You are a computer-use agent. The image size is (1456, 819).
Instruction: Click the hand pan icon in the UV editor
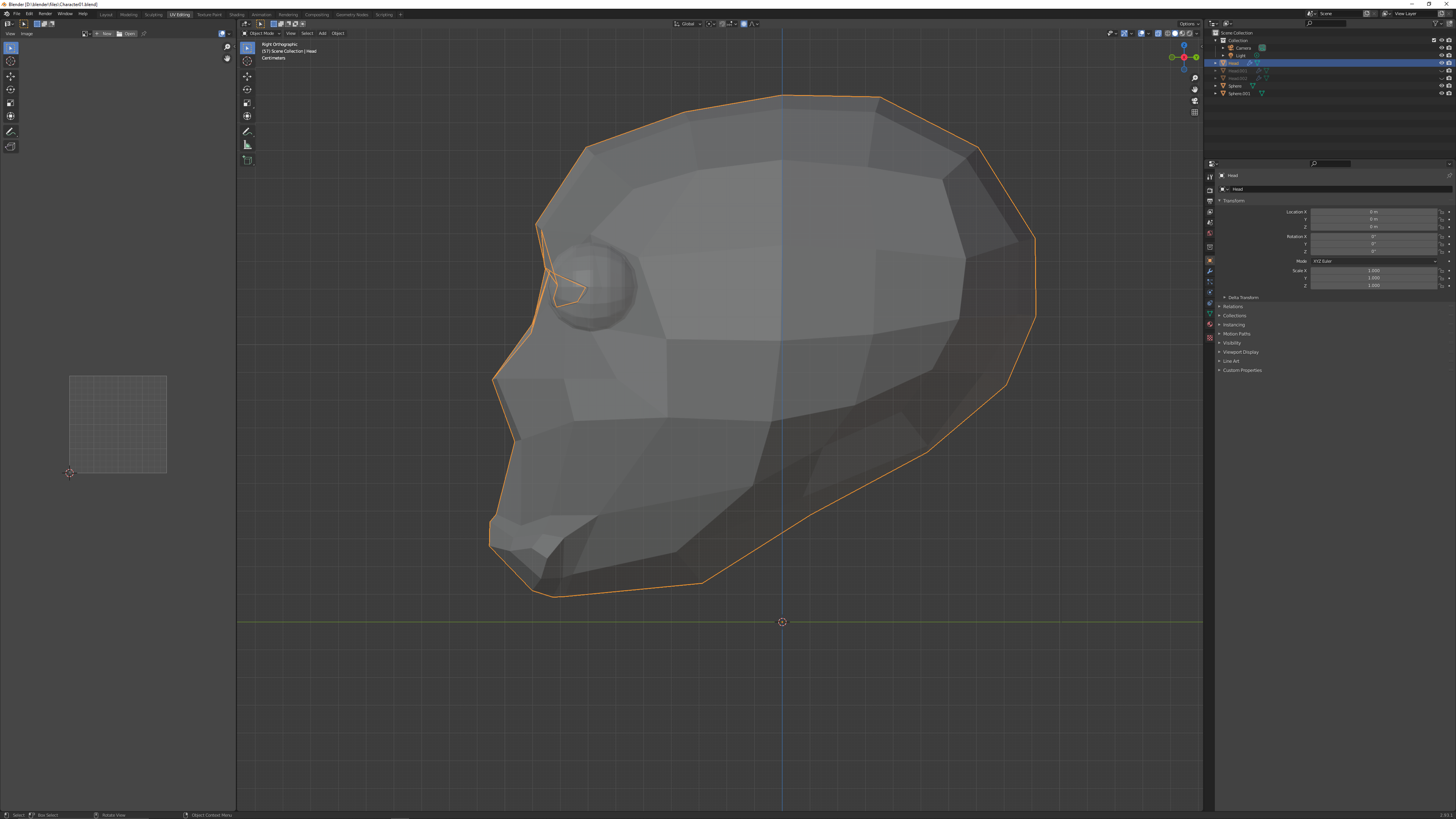[227, 58]
